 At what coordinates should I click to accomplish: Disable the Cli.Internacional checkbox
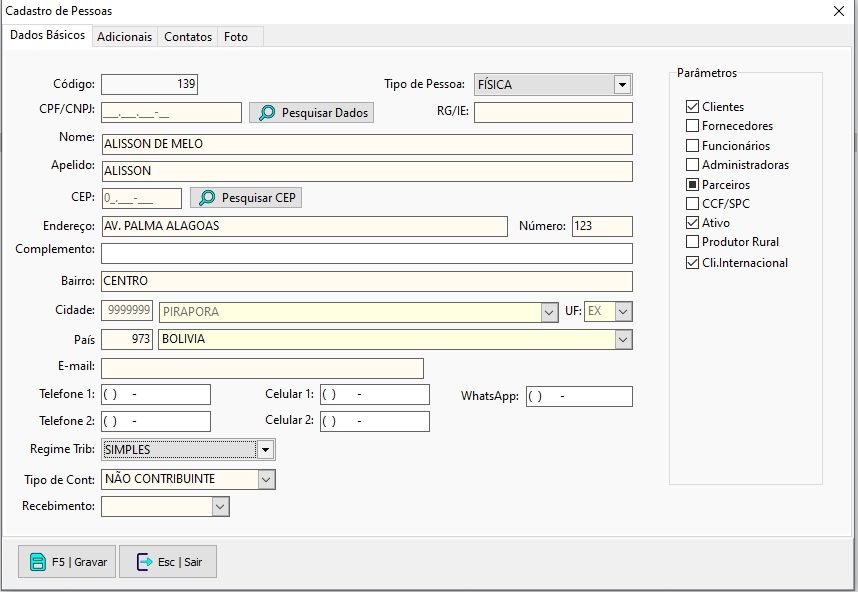click(692, 263)
